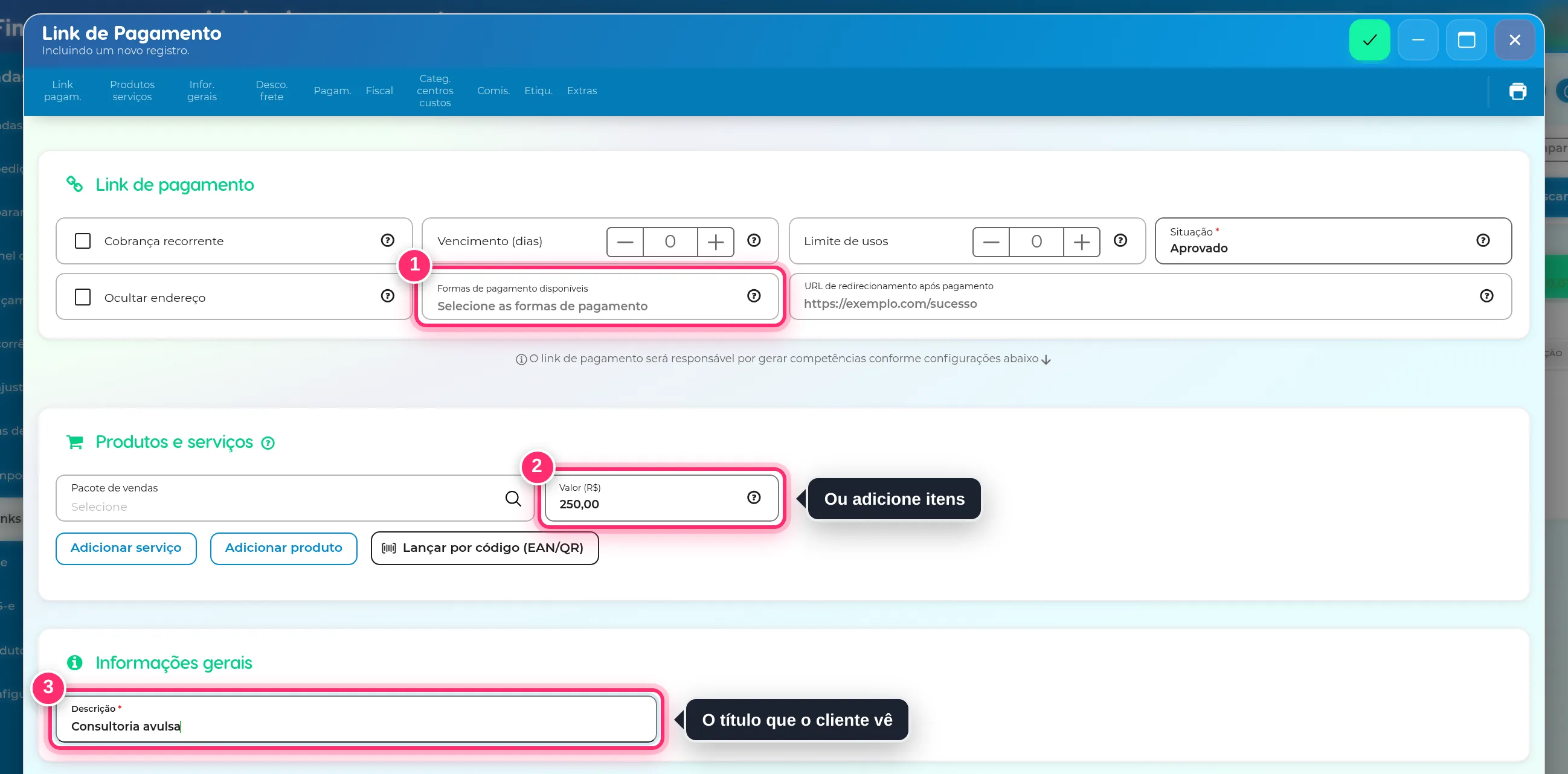Enable the Cobrança recorrente checkbox

point(83,241)
